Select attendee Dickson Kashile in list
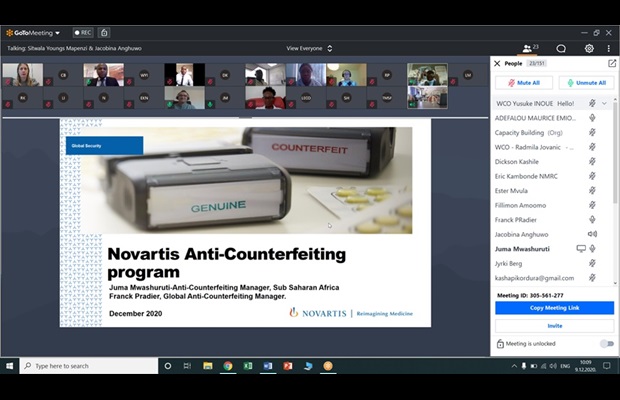Screen dimensions: 620x400 516,162
